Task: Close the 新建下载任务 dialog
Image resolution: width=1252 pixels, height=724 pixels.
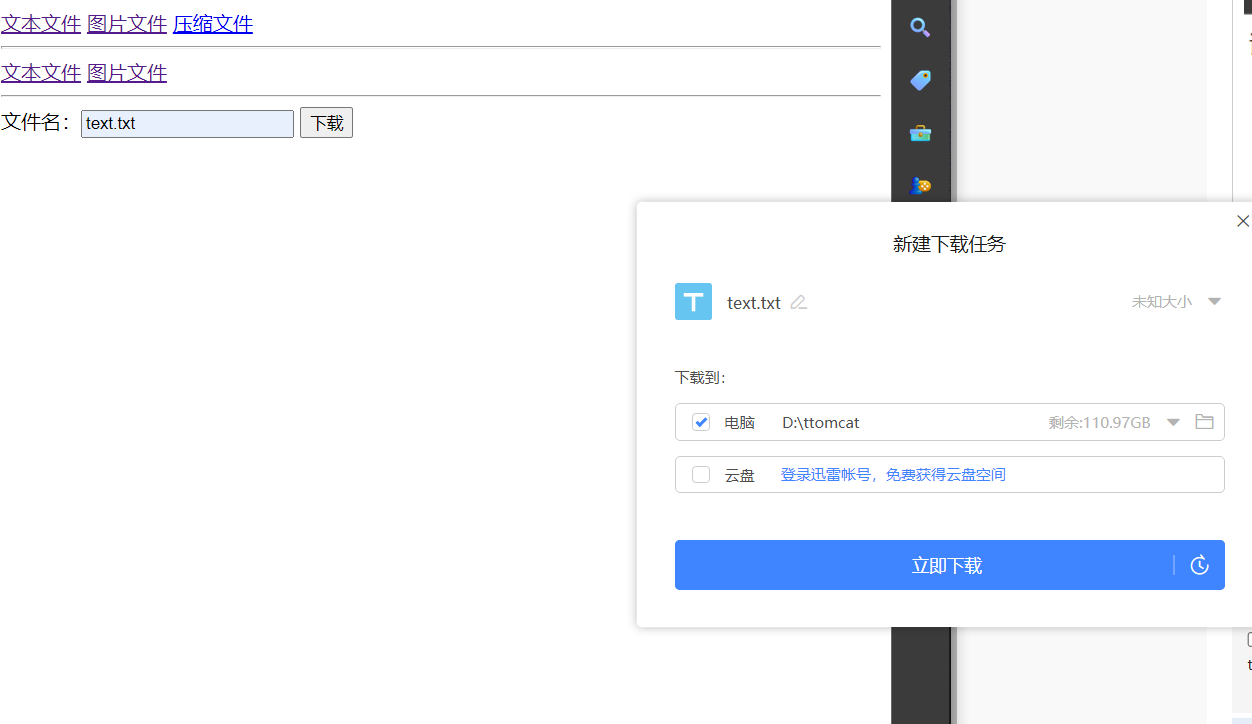Action: click(1243, 221)
